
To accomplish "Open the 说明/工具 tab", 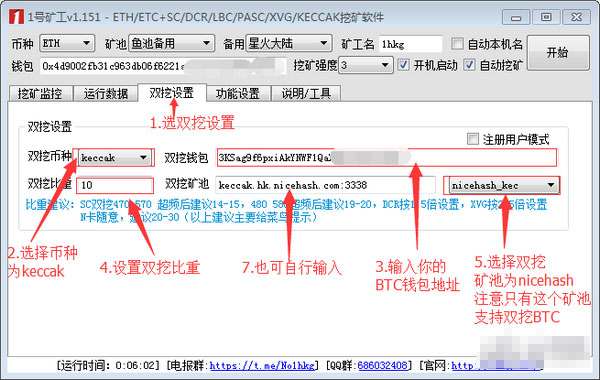I will [306, 93].
